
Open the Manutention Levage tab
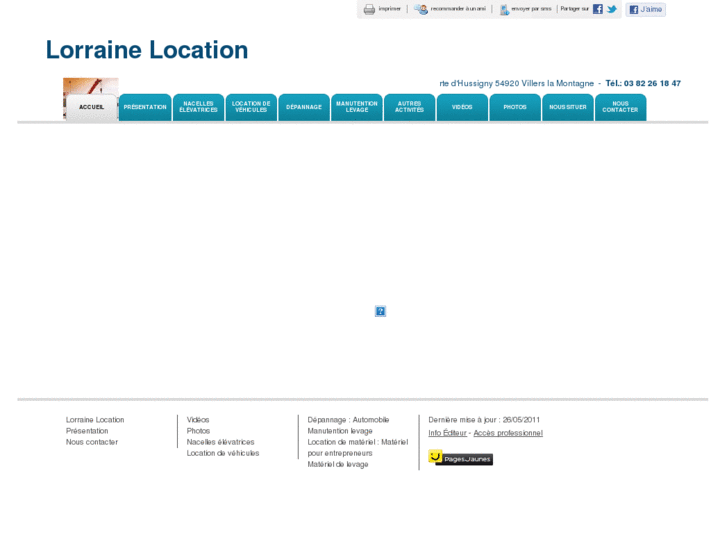pos(357,108)
